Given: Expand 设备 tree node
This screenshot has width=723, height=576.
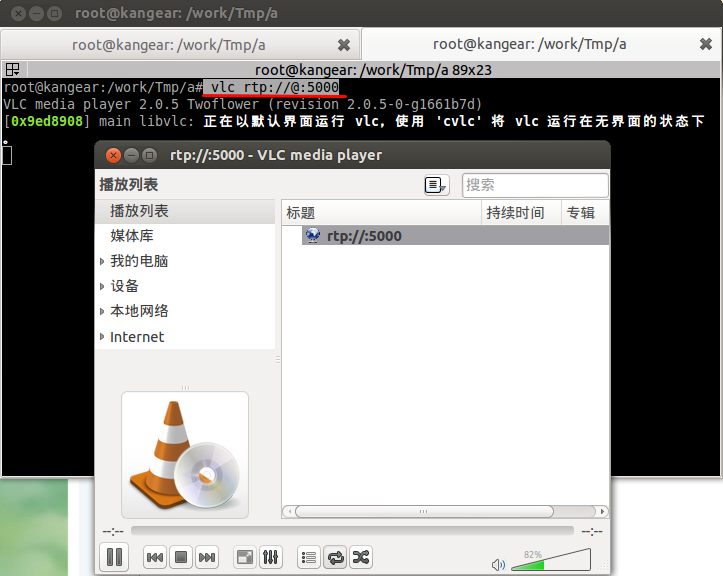Looking at the screenshot, I should [x=102, y=286].
